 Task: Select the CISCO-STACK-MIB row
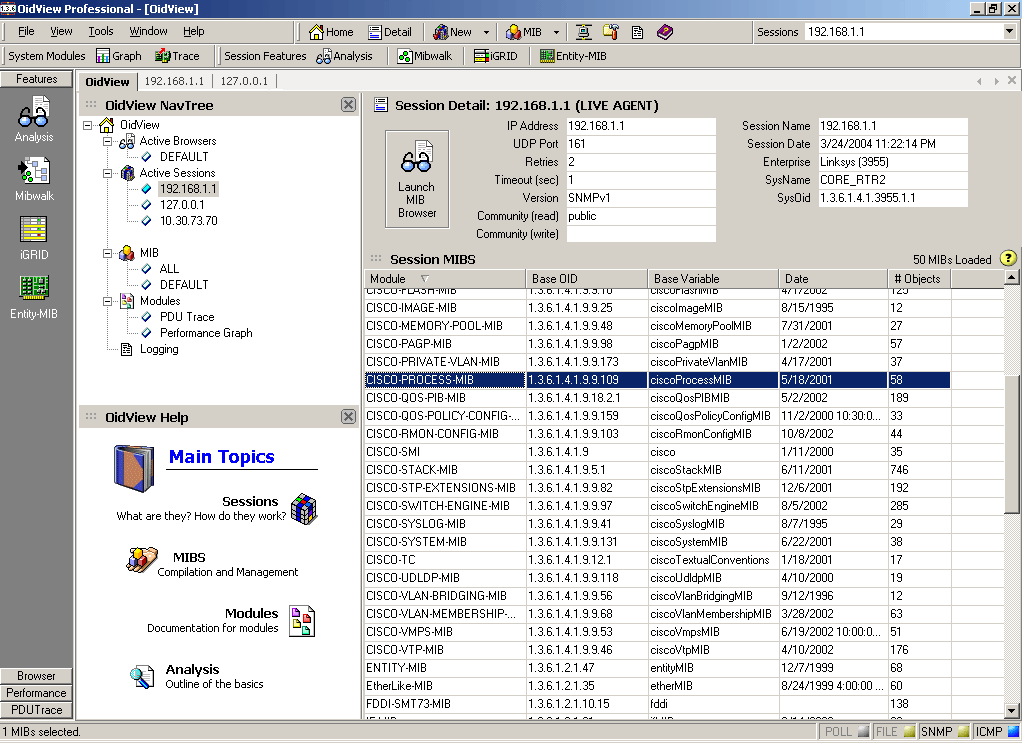tap(412, 470)
